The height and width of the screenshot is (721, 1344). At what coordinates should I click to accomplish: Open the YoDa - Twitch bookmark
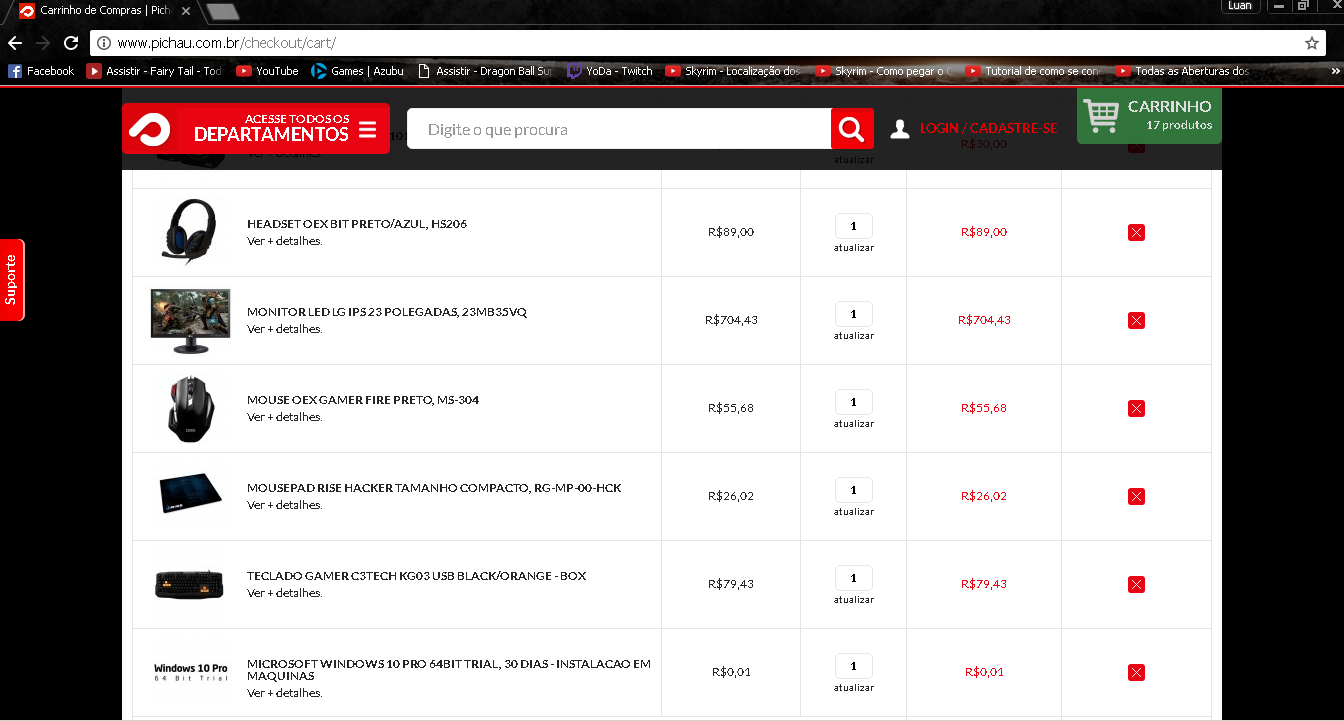click(x=610, y=71)
